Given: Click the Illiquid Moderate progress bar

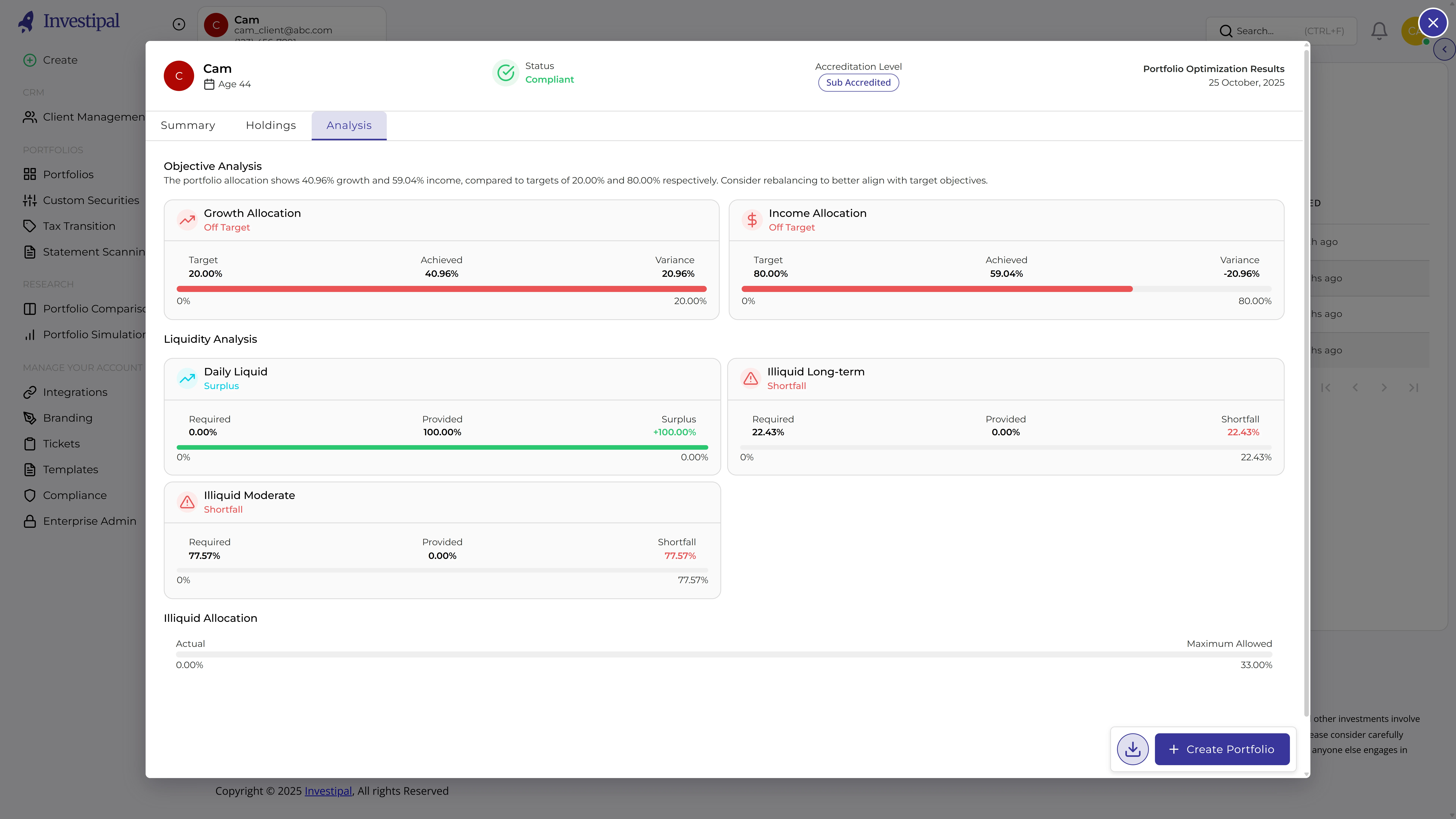Looking at the screenshot, I should tap(442, 570).
